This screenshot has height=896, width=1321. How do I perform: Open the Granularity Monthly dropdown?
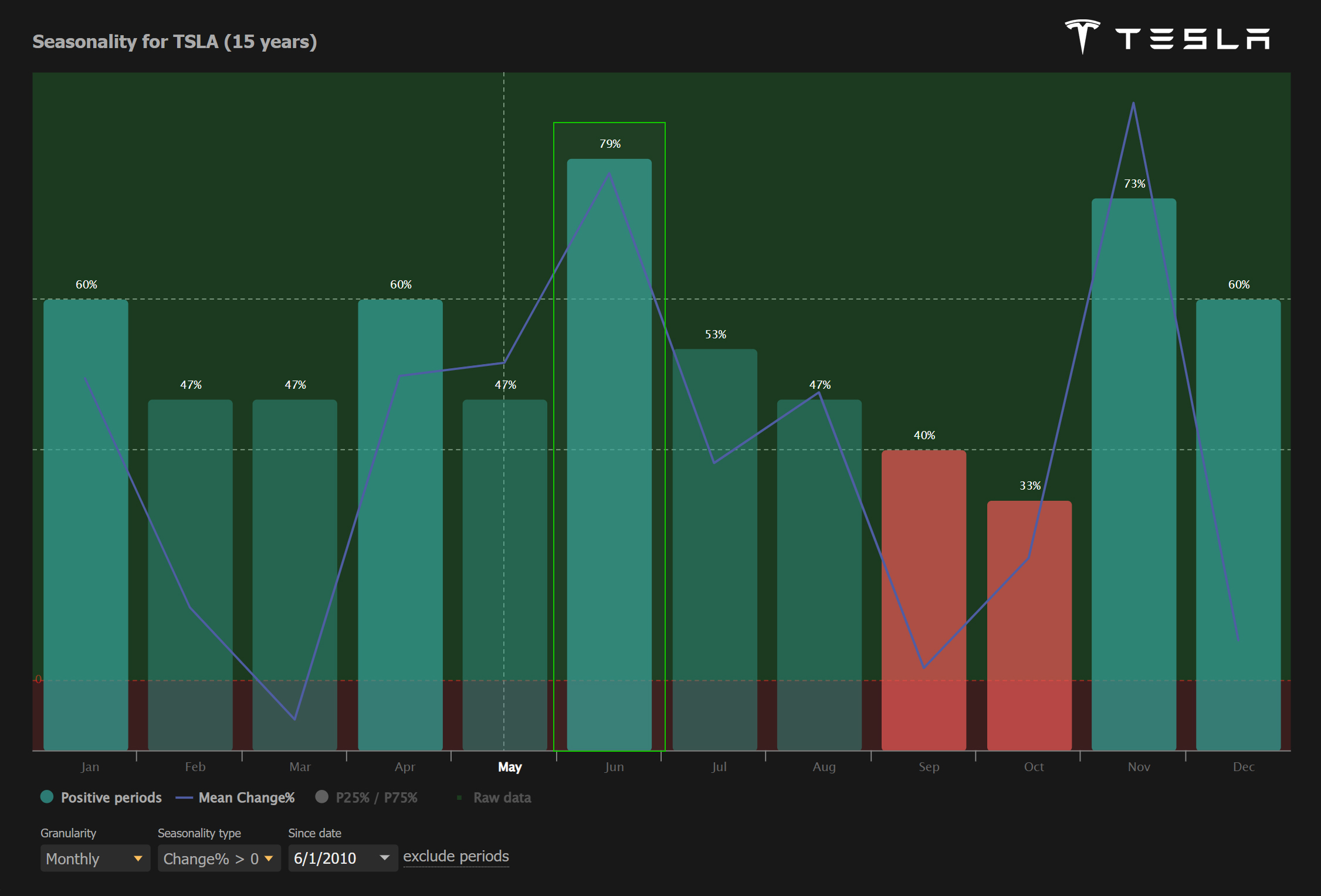click(94, 858)
